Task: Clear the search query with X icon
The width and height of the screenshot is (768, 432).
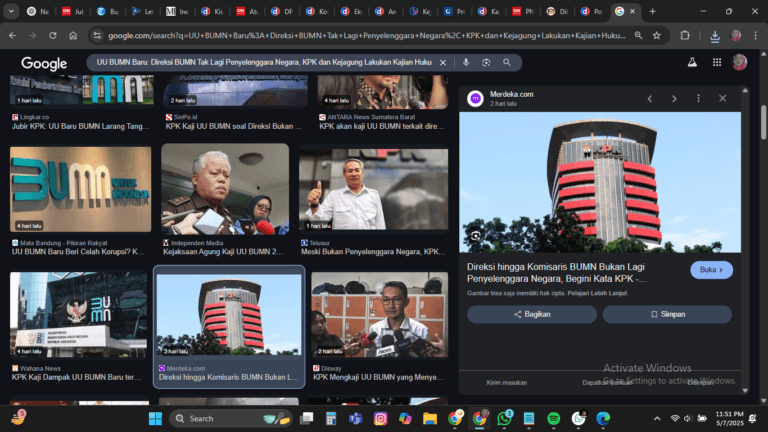Action: (x=443, y=63)
